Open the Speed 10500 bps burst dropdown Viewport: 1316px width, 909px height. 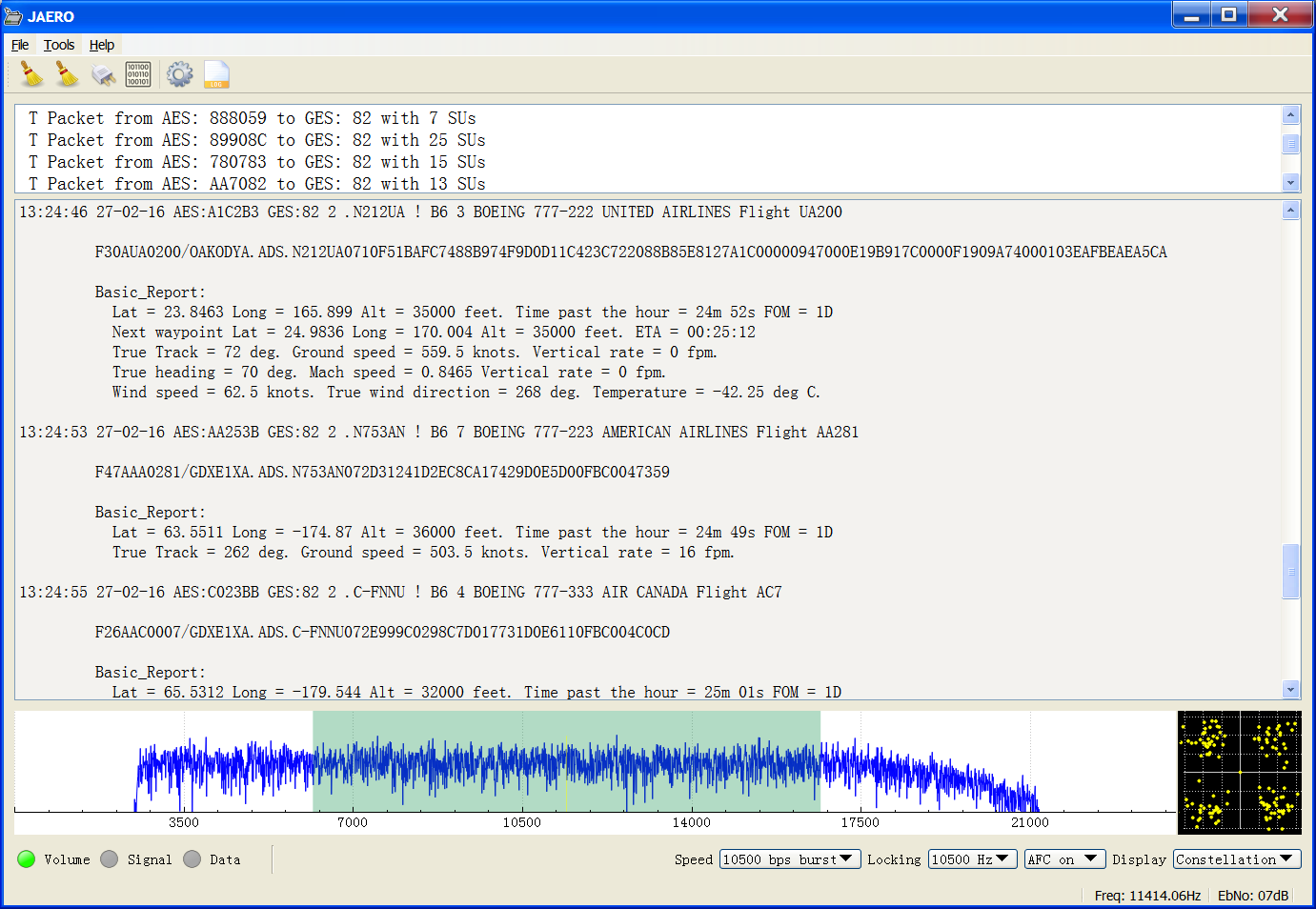tap(790, 859)
